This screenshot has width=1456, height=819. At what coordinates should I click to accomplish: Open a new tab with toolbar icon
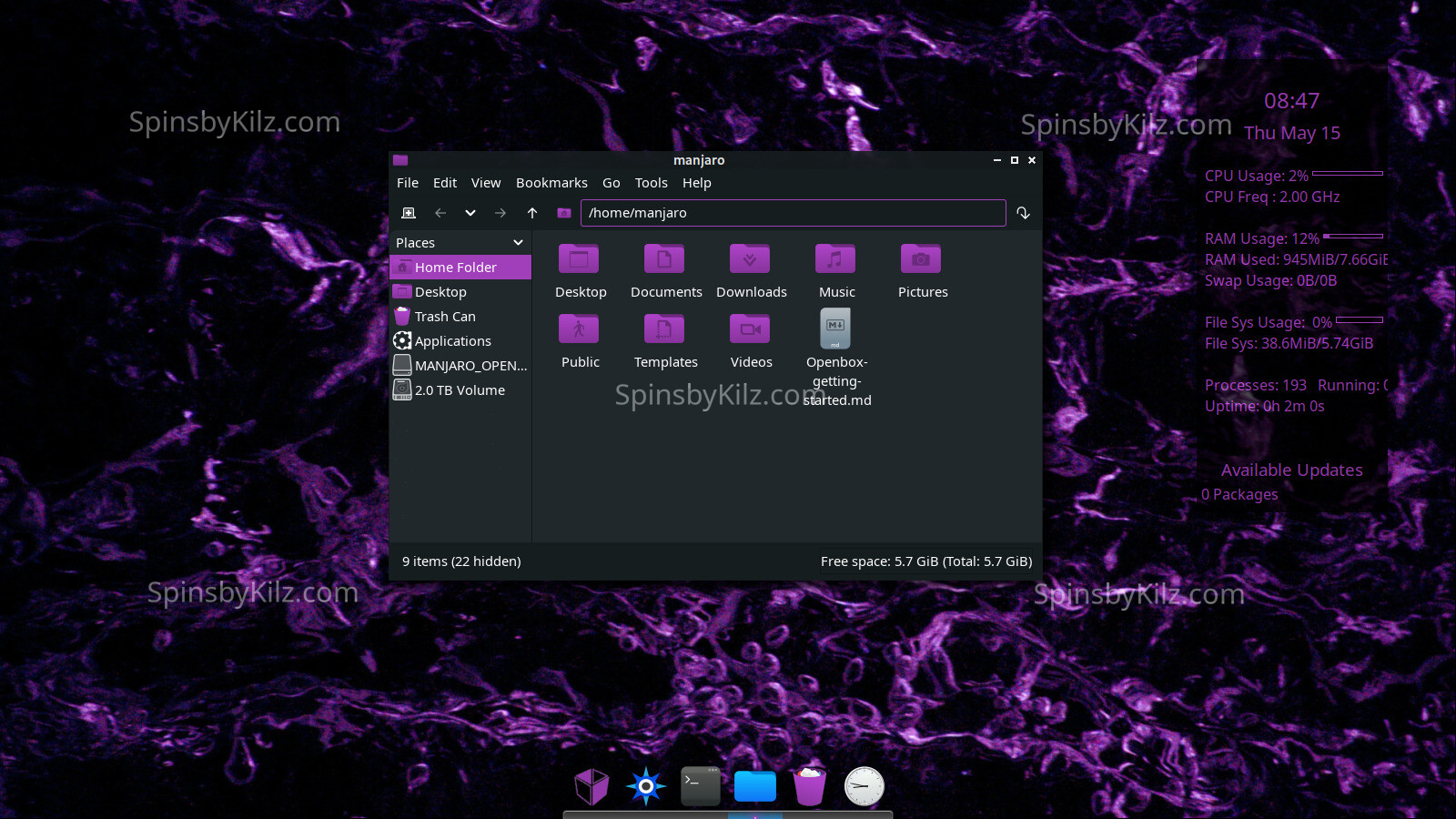click(x=409, y=213)
